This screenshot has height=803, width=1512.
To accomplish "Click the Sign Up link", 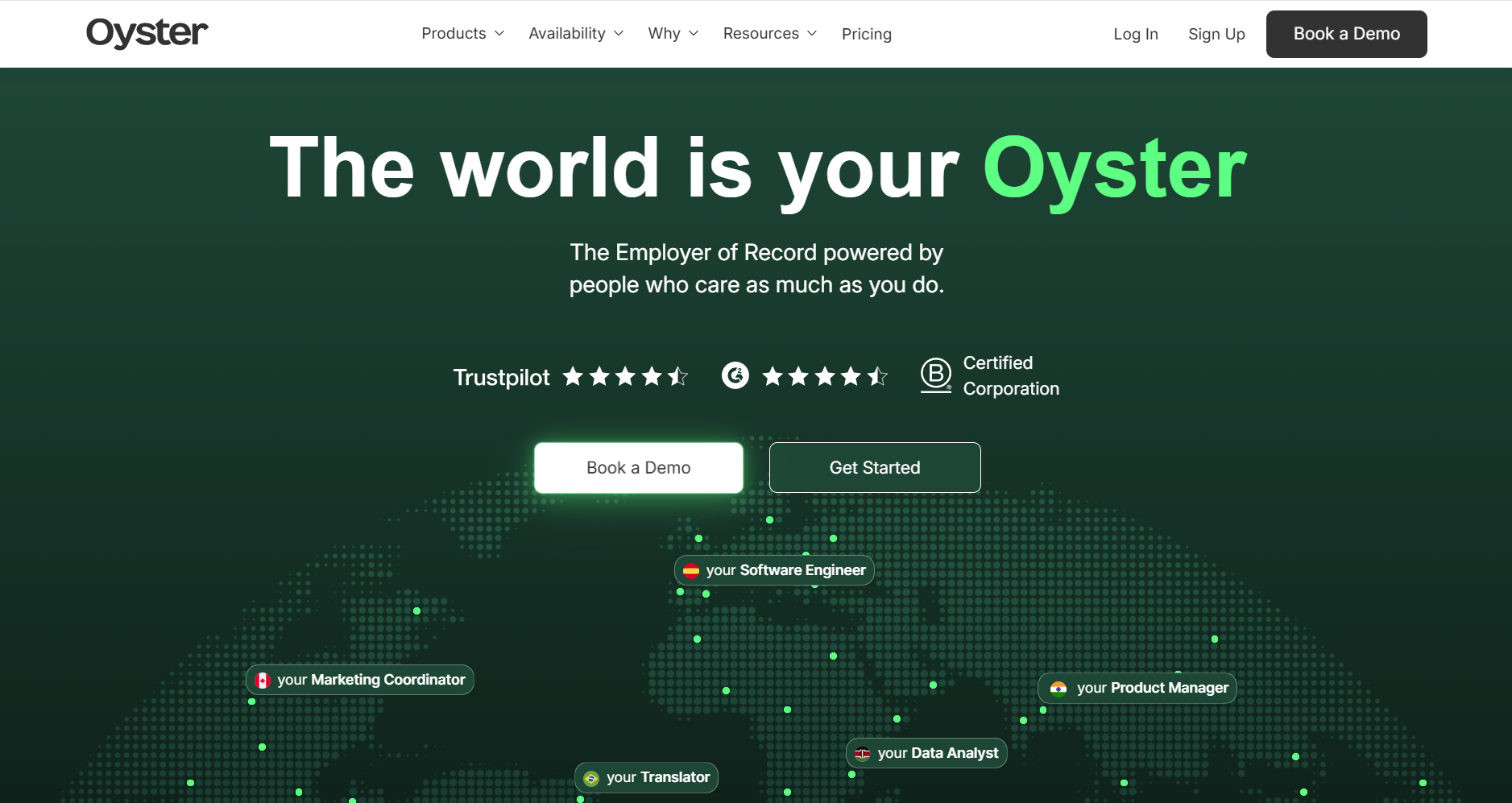I will click(x=1216, y=34).
